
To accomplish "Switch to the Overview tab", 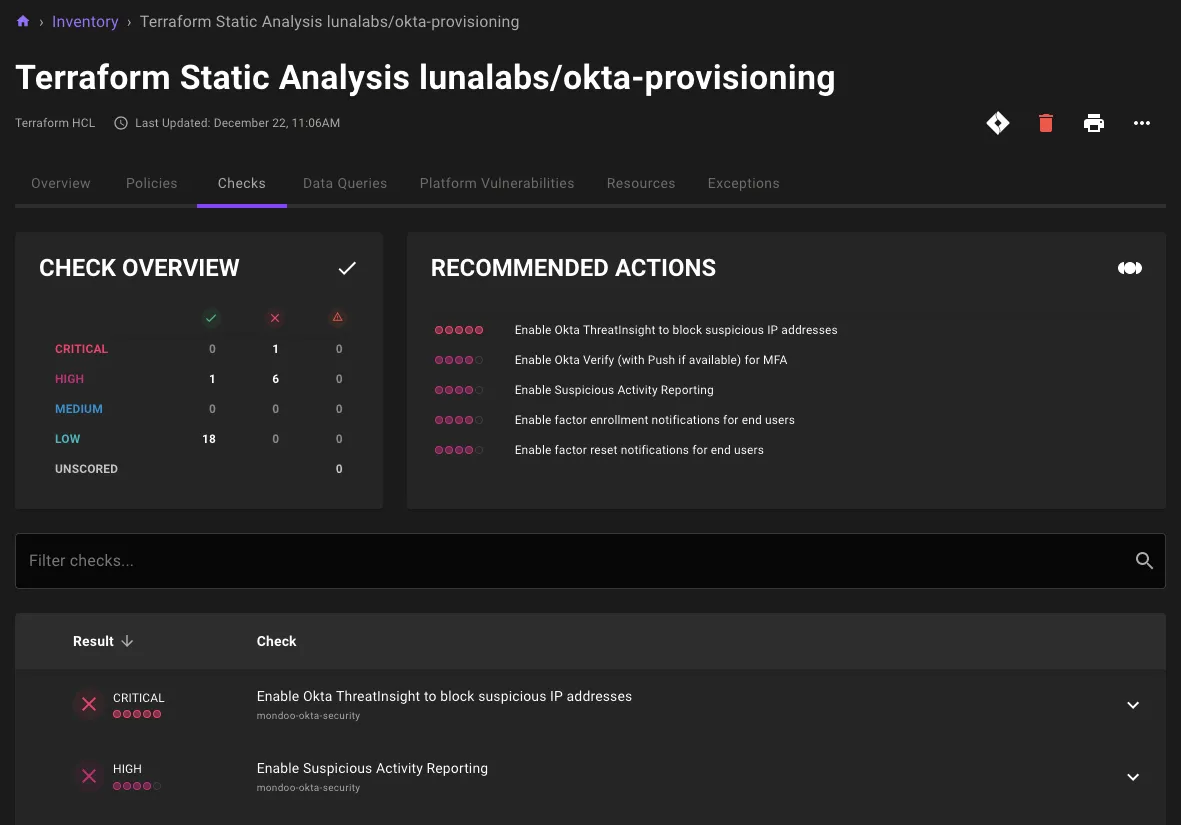I will 60,183.
